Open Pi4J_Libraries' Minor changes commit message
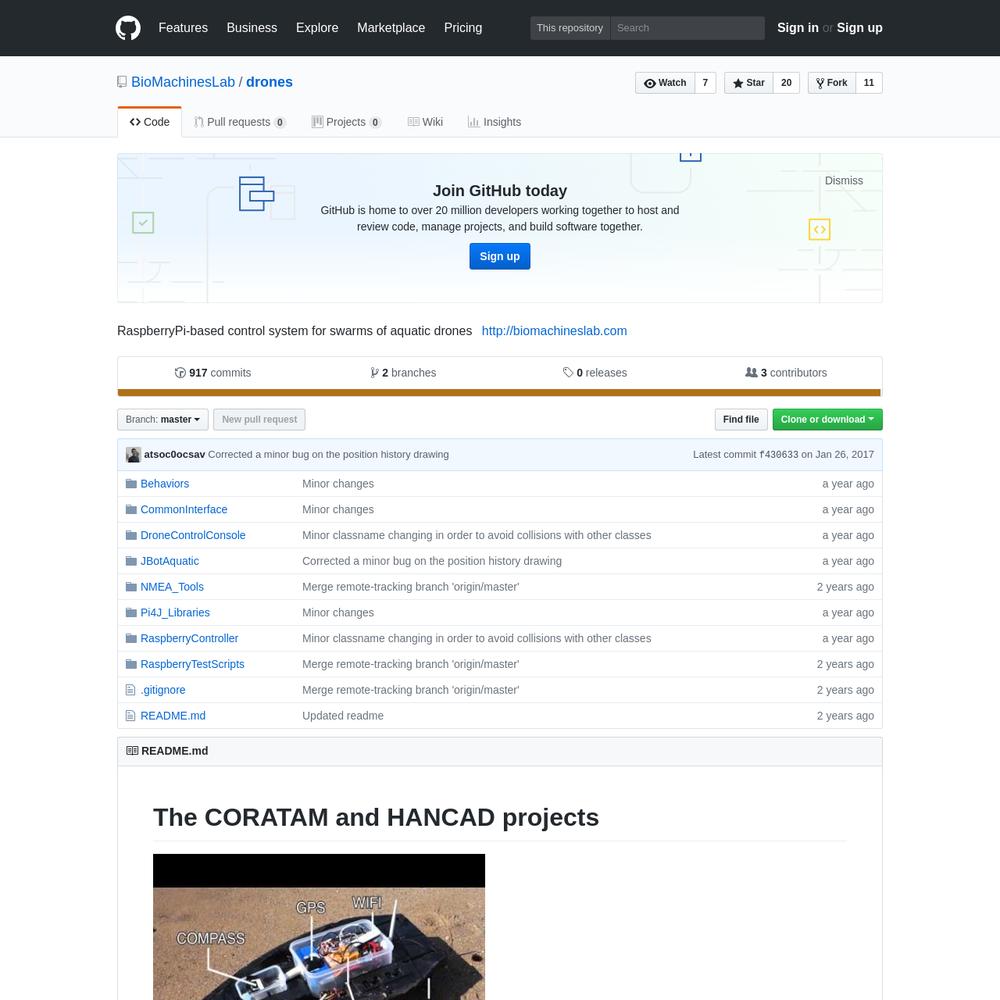This screenshot has width=1000, height=1000. 338,613
